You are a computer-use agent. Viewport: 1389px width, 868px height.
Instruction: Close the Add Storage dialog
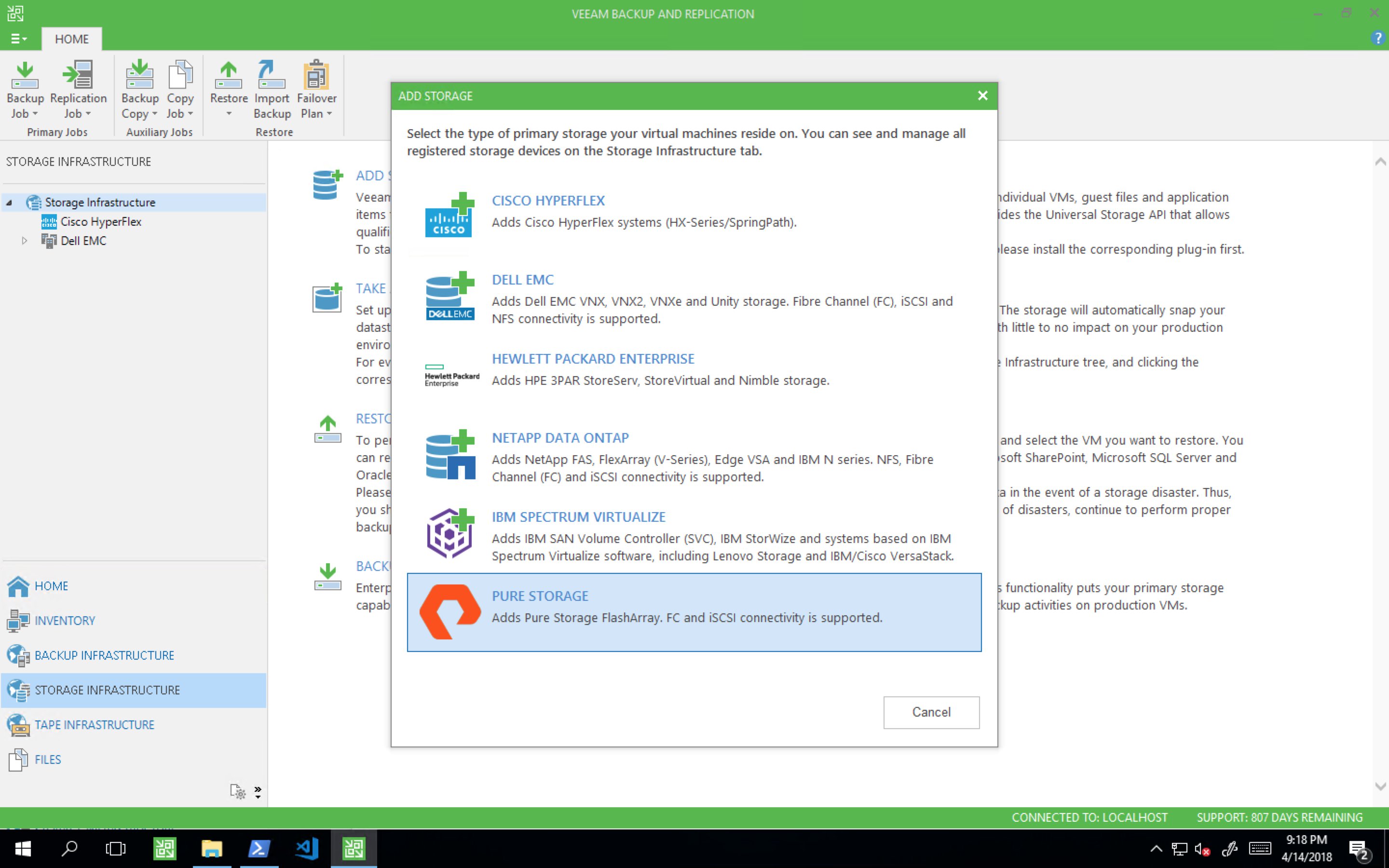pyautogui.click(x=982, y=95)
